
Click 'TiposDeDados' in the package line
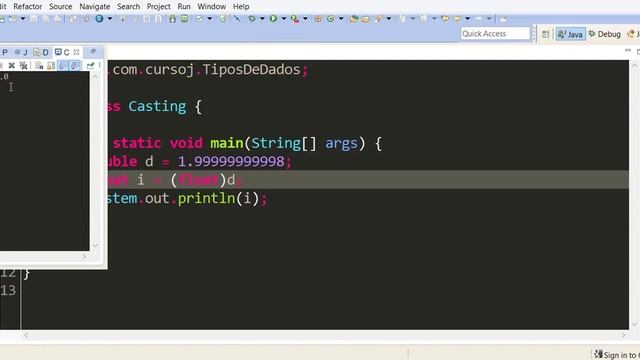point(251,69)
